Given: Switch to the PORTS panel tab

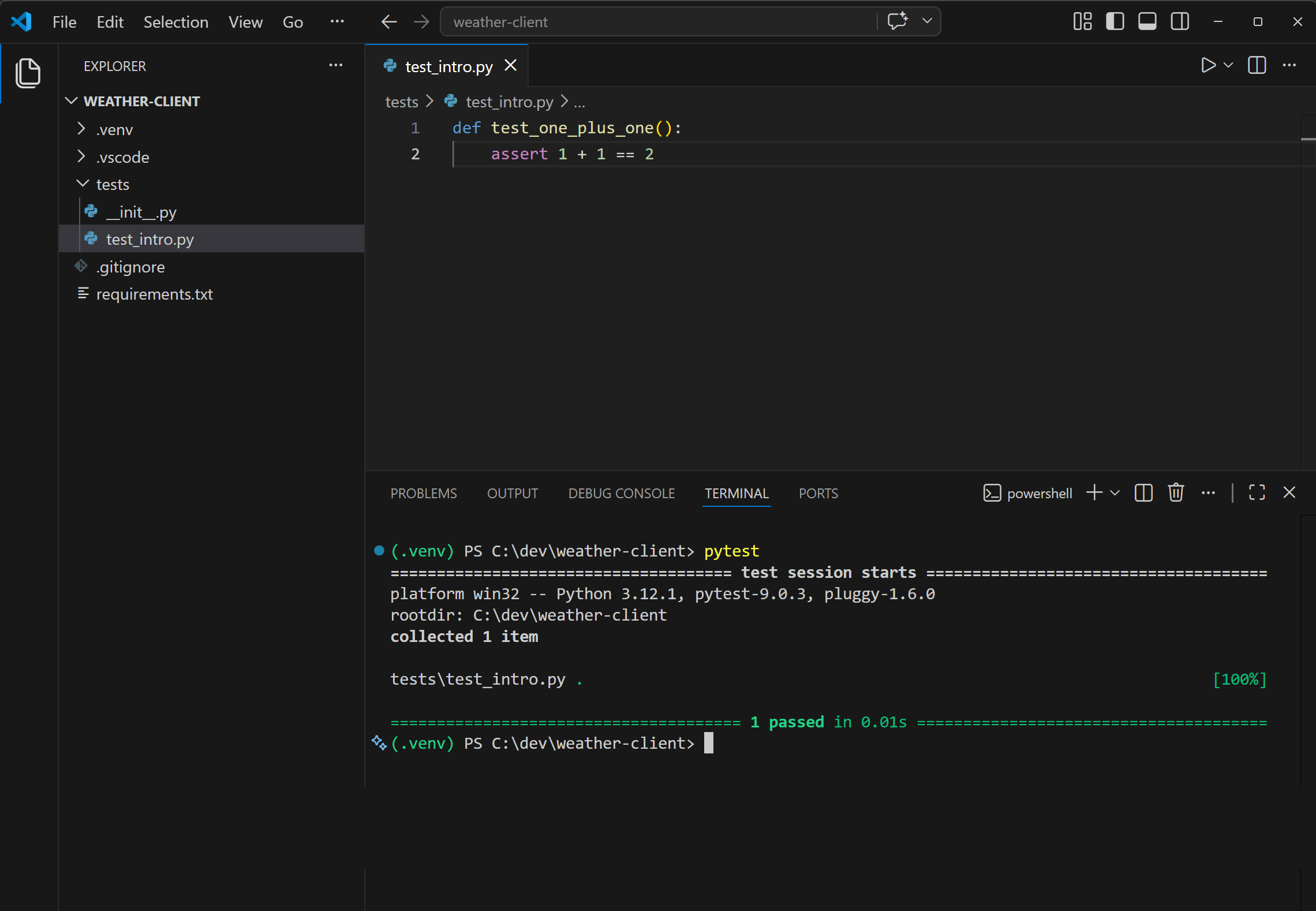Looking at the screenshot, I should coord(818,494).
